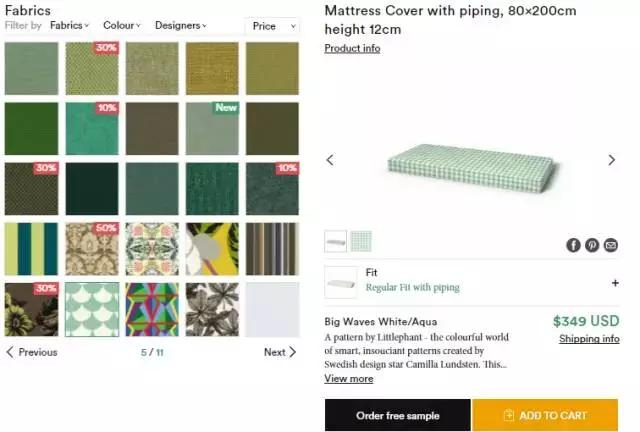The width and height of the screenshot is (640, 432).
Task: Click Order free sample button
Action: pos(398,415)
